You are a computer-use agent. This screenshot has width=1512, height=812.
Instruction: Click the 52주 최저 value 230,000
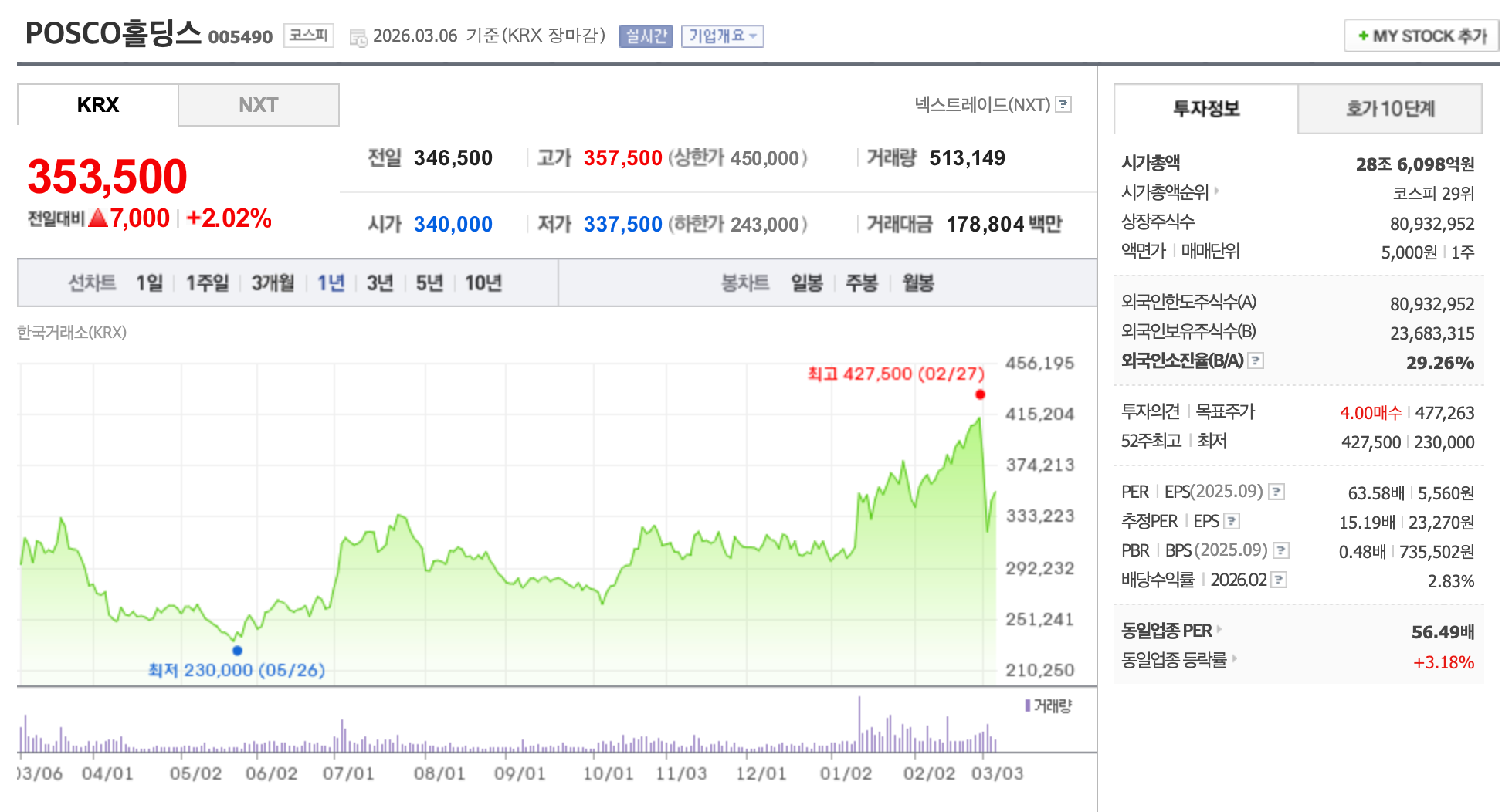1444,442
